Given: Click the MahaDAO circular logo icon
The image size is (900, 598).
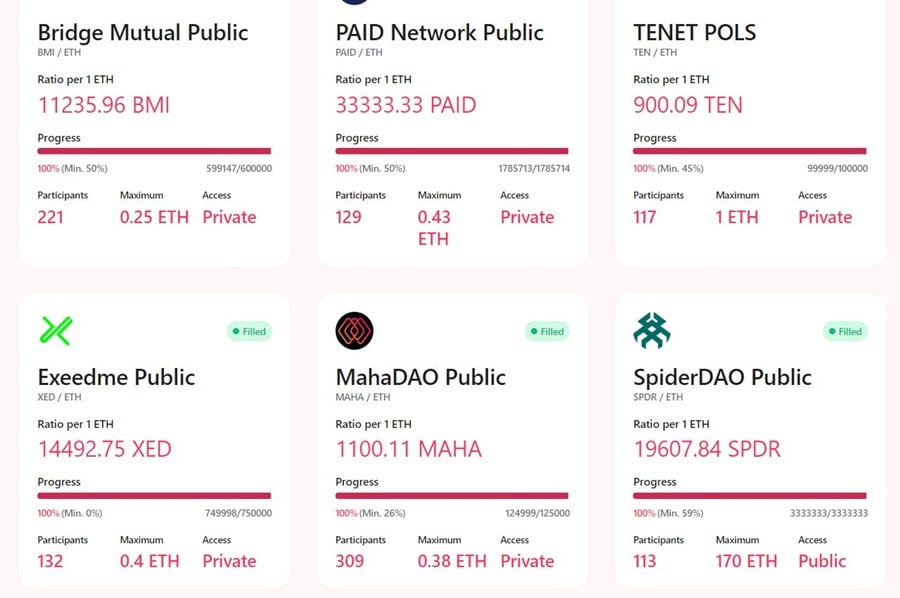Looking at the screenshot, I should click(354, 330).
